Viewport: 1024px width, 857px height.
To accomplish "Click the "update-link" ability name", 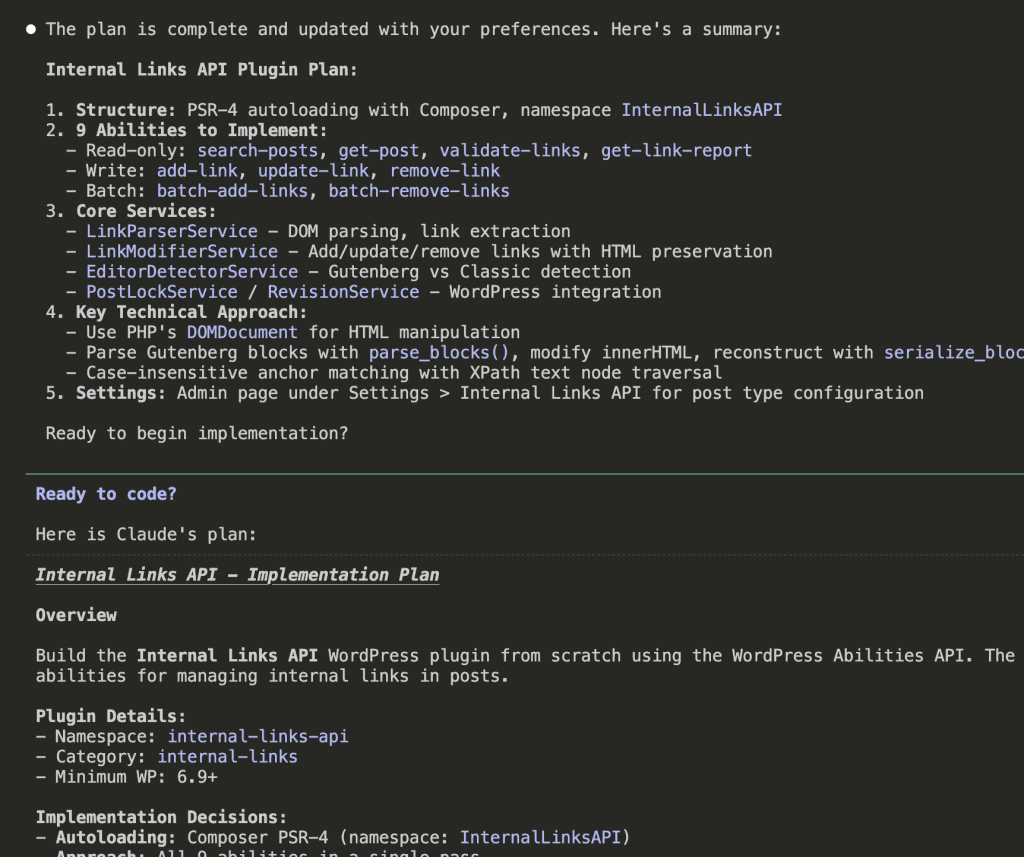I will tap(313, 170).
